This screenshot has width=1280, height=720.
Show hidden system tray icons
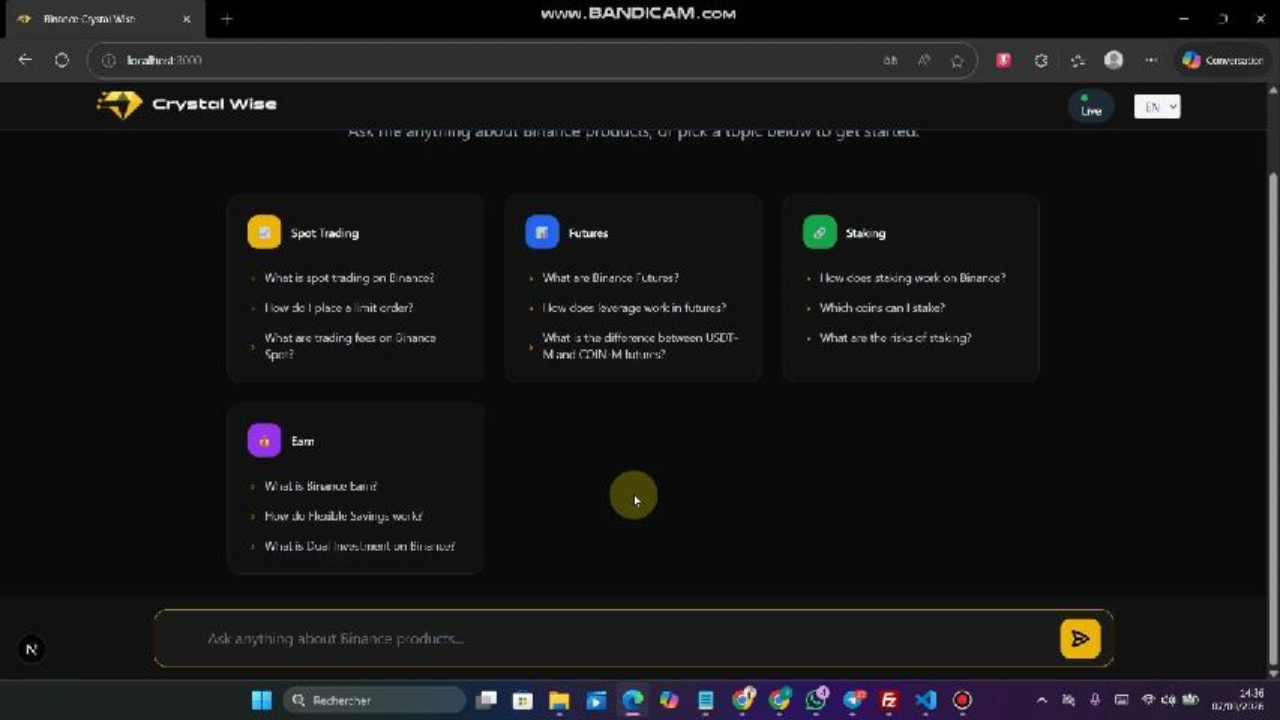pyautogui.click(x=1042, y=700)
